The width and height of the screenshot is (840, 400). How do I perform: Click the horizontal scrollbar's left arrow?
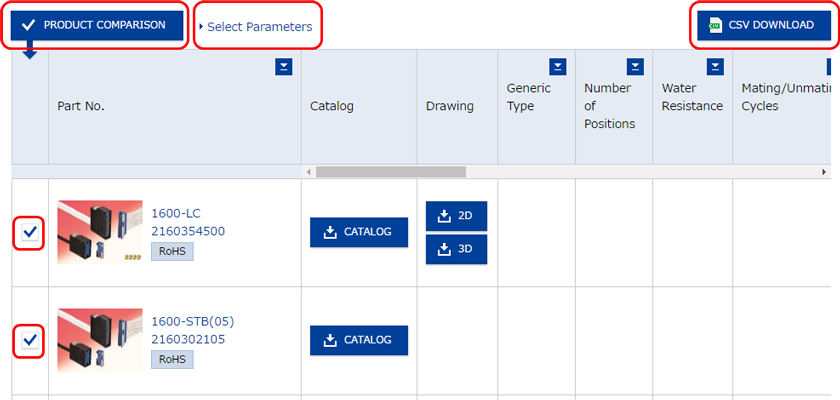pyautogui.click(x=309, y=172)
